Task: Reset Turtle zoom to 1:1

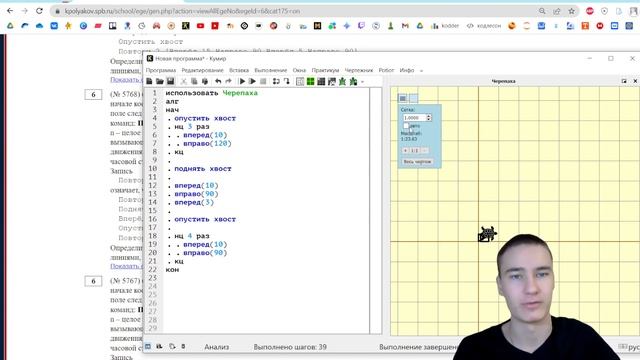Action: click(415, 151)
